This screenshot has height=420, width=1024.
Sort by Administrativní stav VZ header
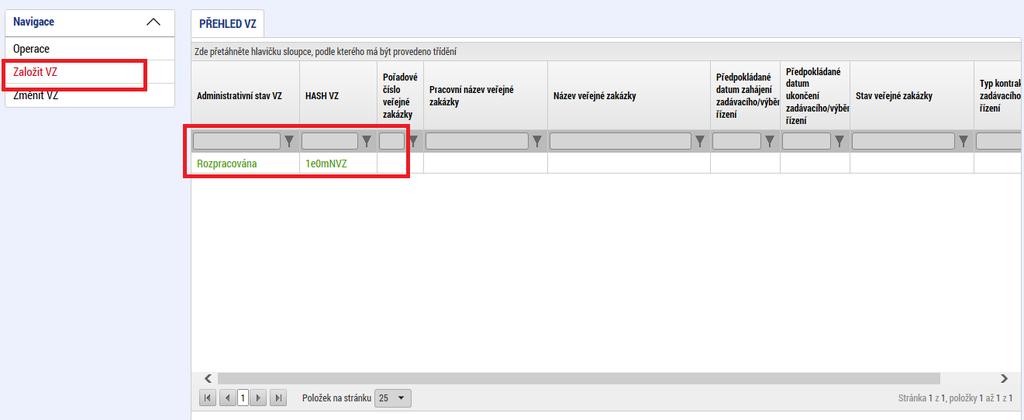246,95
